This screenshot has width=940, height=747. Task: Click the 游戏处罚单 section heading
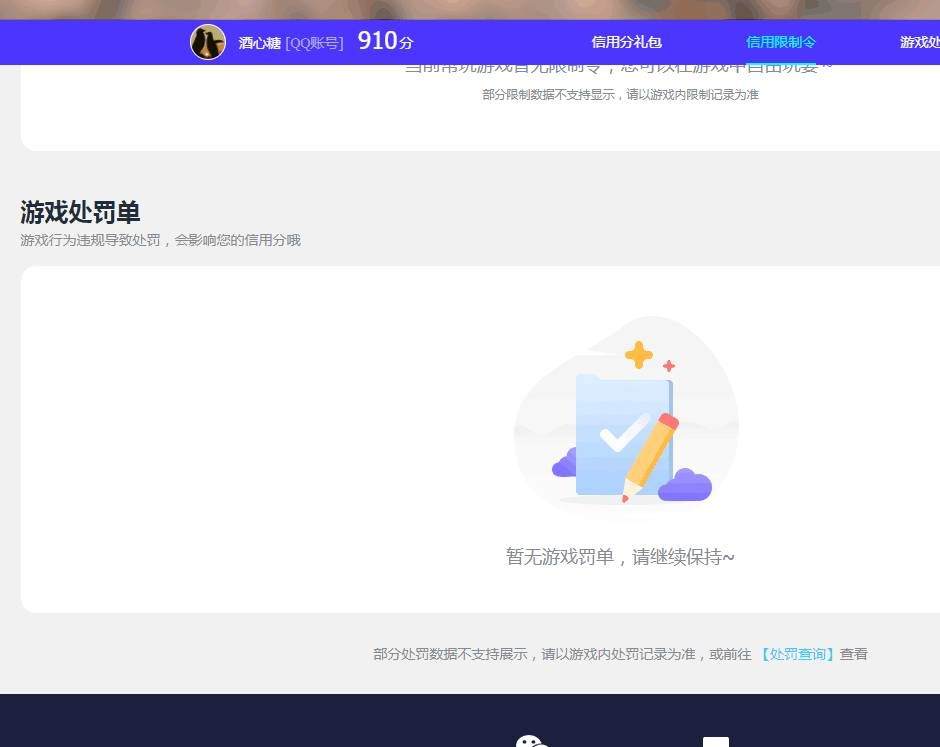click(80, 212)
